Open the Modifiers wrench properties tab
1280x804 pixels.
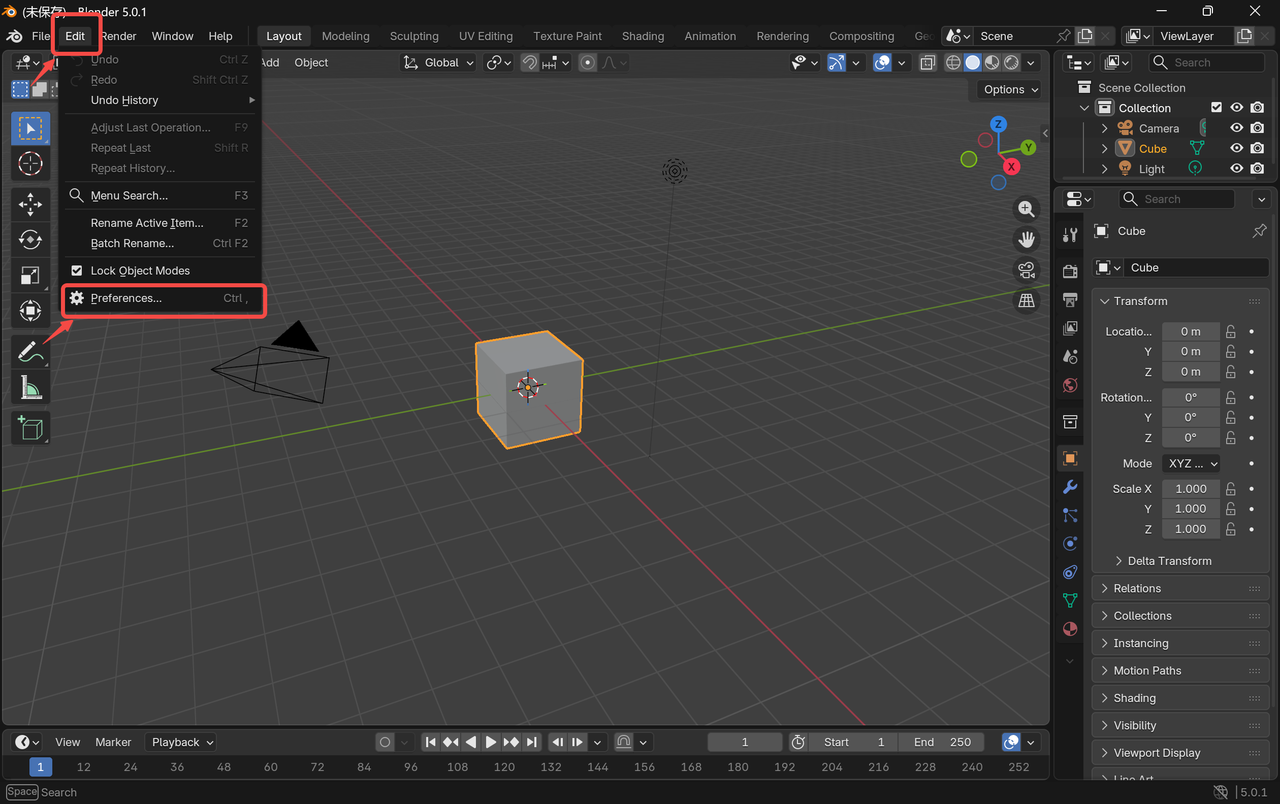(1070, 487)
